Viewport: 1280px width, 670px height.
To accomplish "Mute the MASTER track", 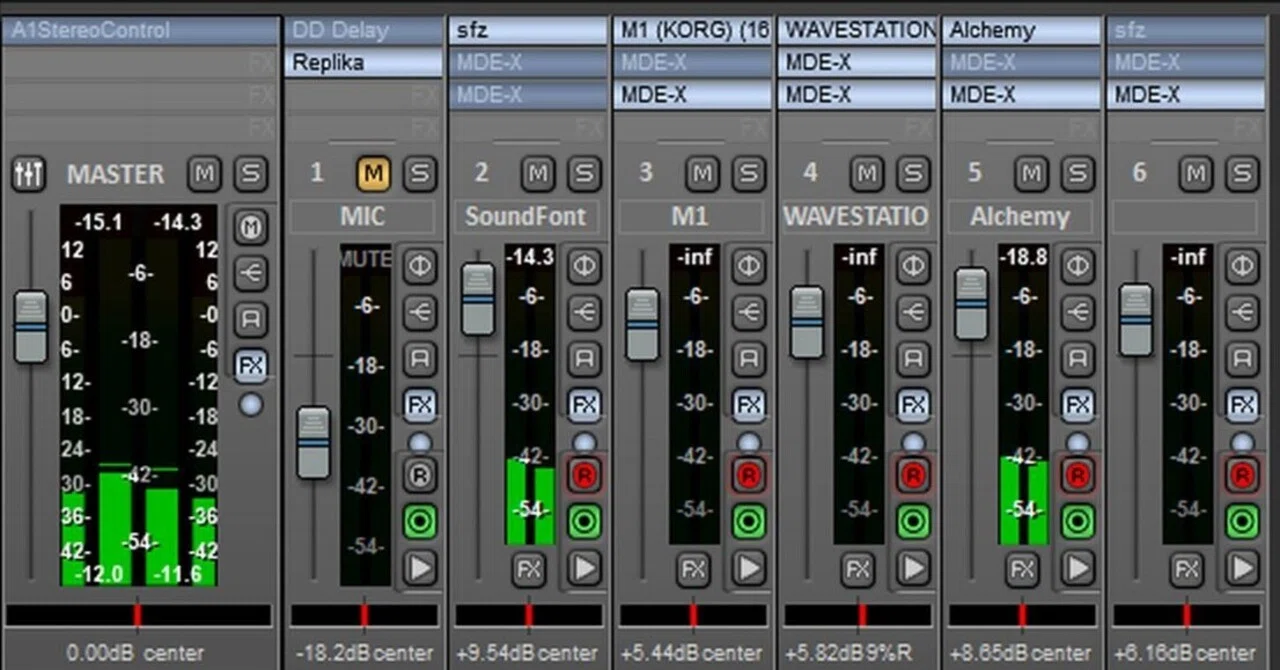I will tap(205, 174).
